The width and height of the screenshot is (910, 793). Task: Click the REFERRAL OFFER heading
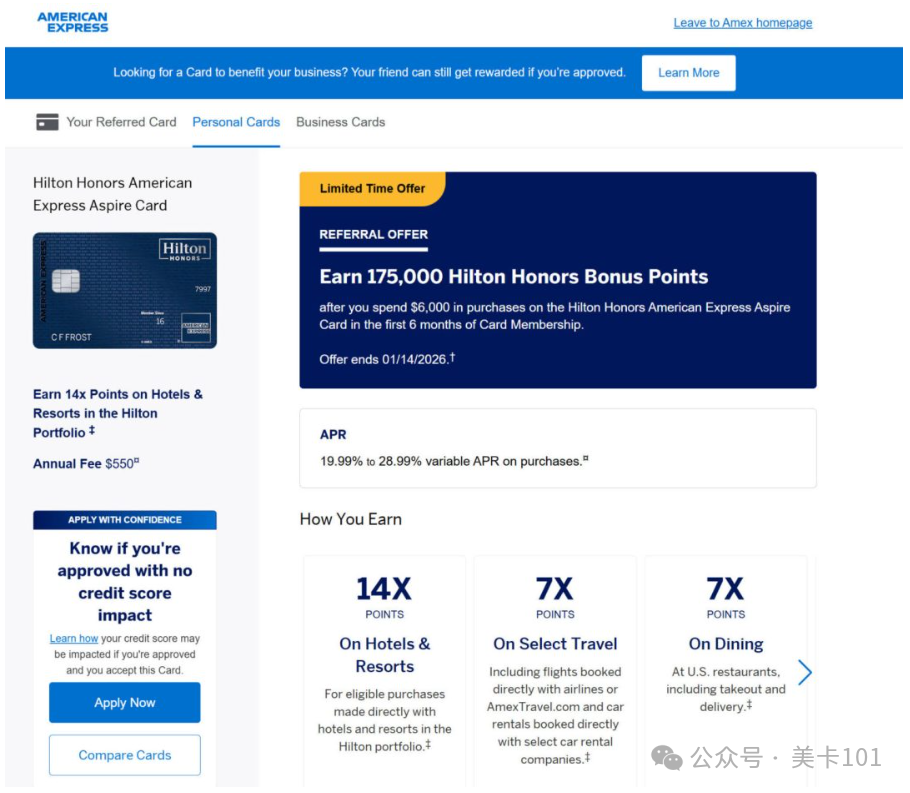tap(373, 235)
